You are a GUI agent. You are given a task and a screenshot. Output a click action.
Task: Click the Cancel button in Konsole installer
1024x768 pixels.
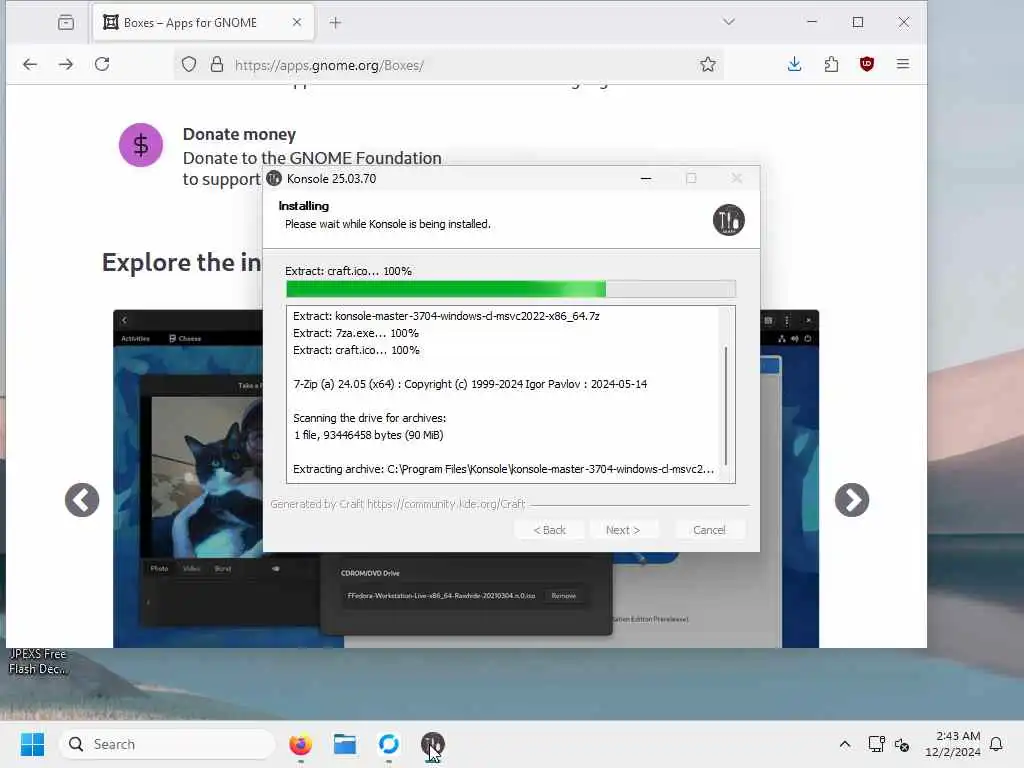tap(709, 530)
